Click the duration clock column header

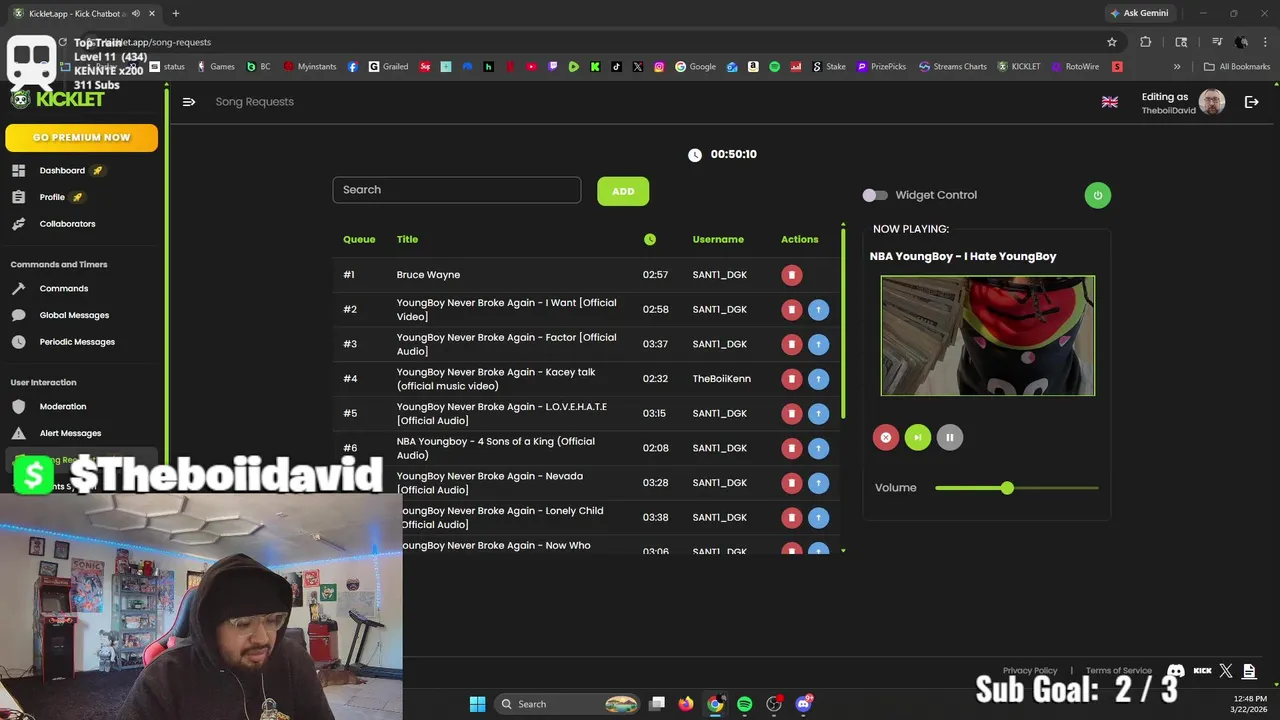pyautogui.click(x=650, y=240)
